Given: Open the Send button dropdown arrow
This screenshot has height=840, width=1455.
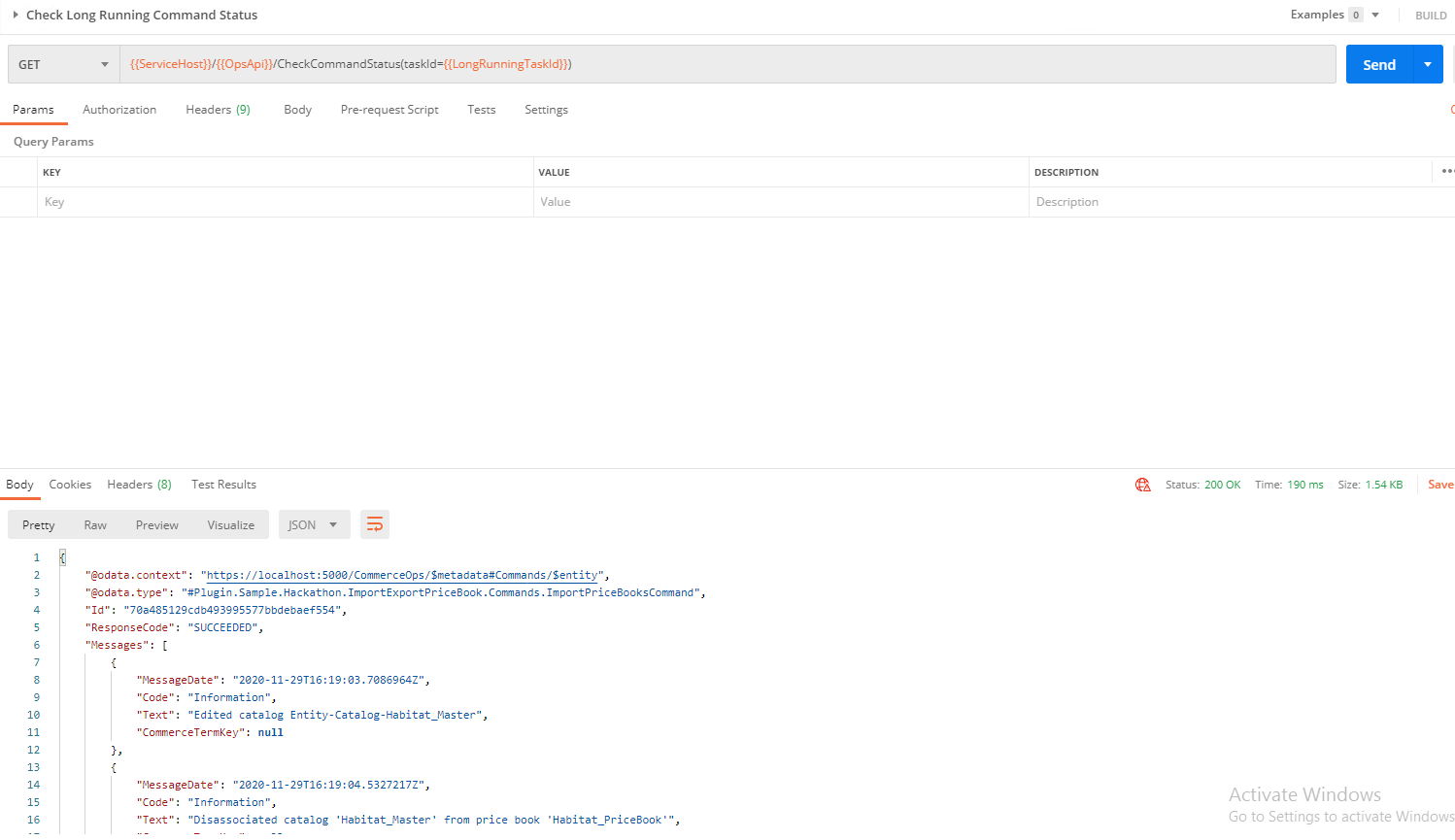Looking at the screenshot, I should pyautogui.click(x=1428, y=64).
